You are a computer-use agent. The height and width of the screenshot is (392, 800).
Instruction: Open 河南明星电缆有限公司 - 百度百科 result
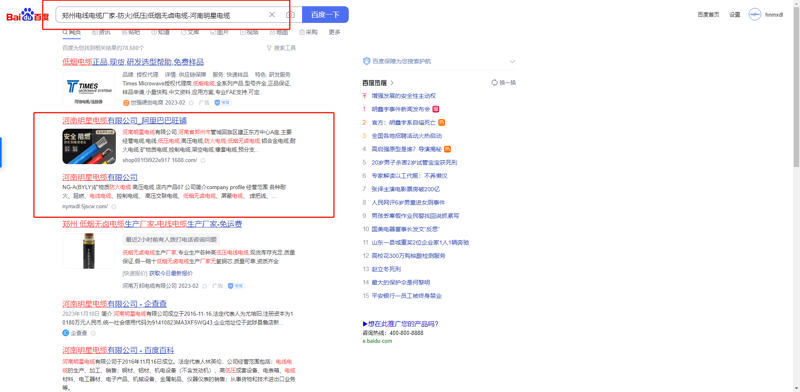(x=118, y=350)
